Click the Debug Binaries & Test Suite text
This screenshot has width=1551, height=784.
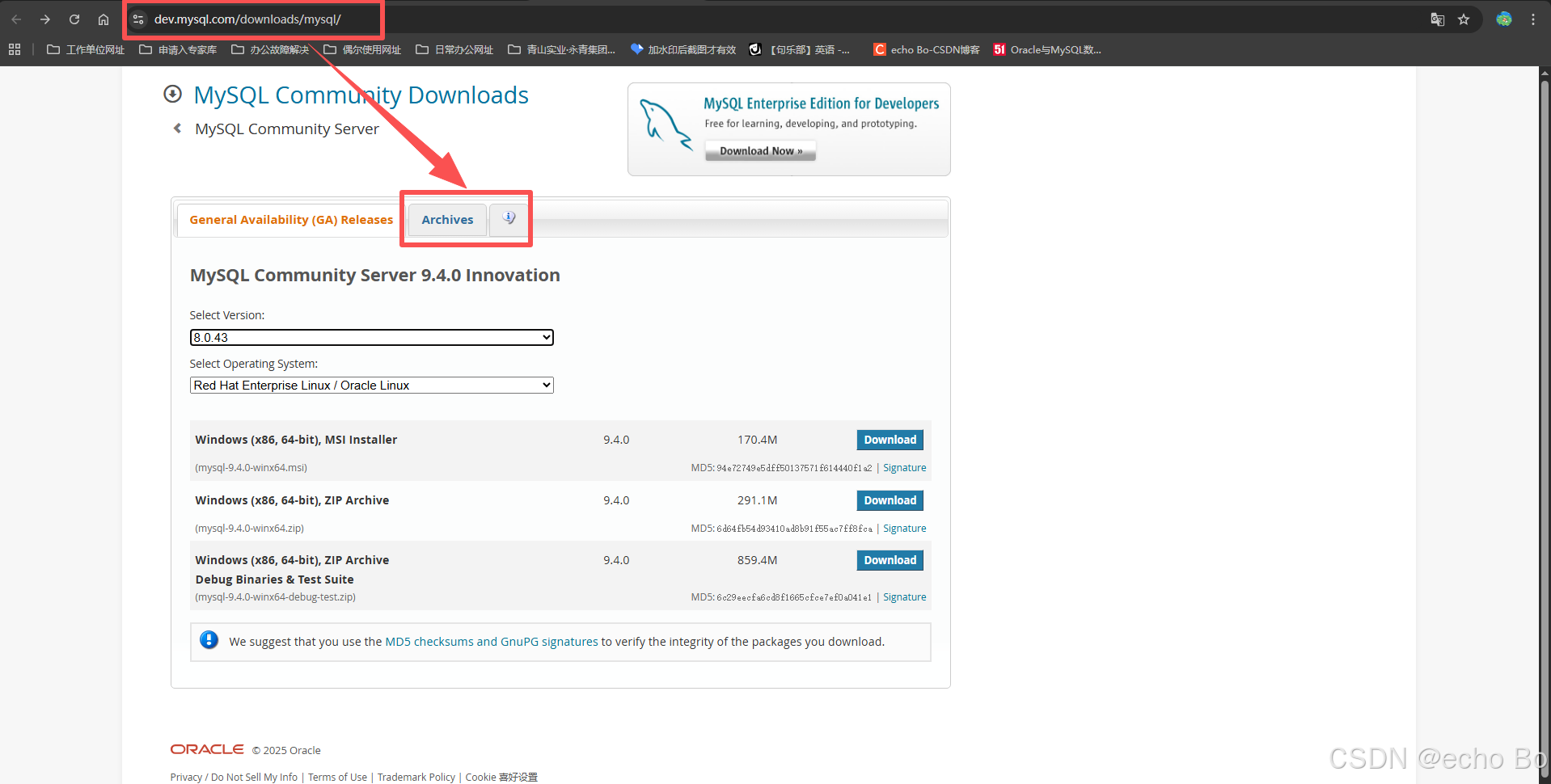(274, 580)
